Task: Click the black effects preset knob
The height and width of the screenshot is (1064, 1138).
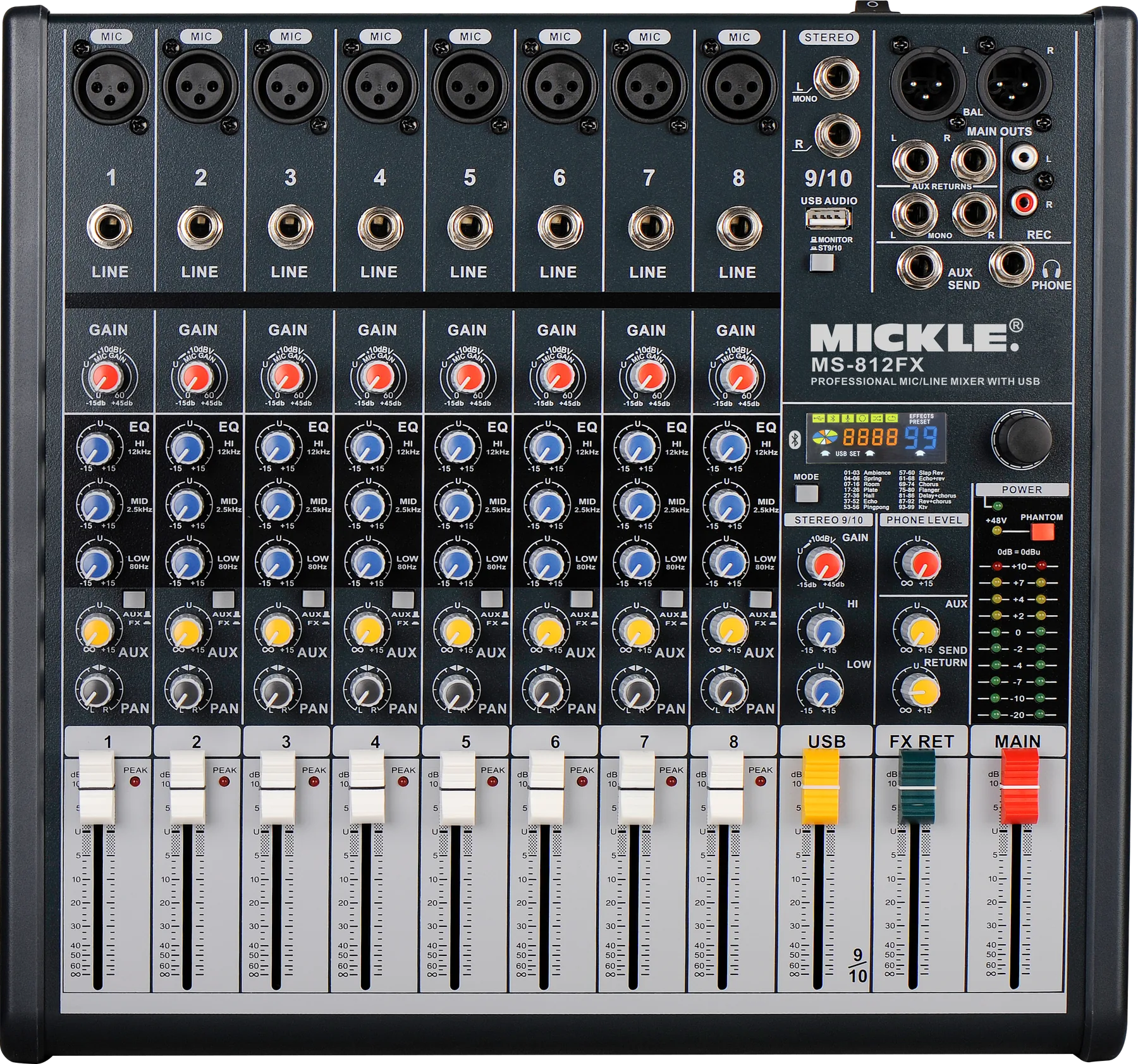Action: click(1022, 438)
